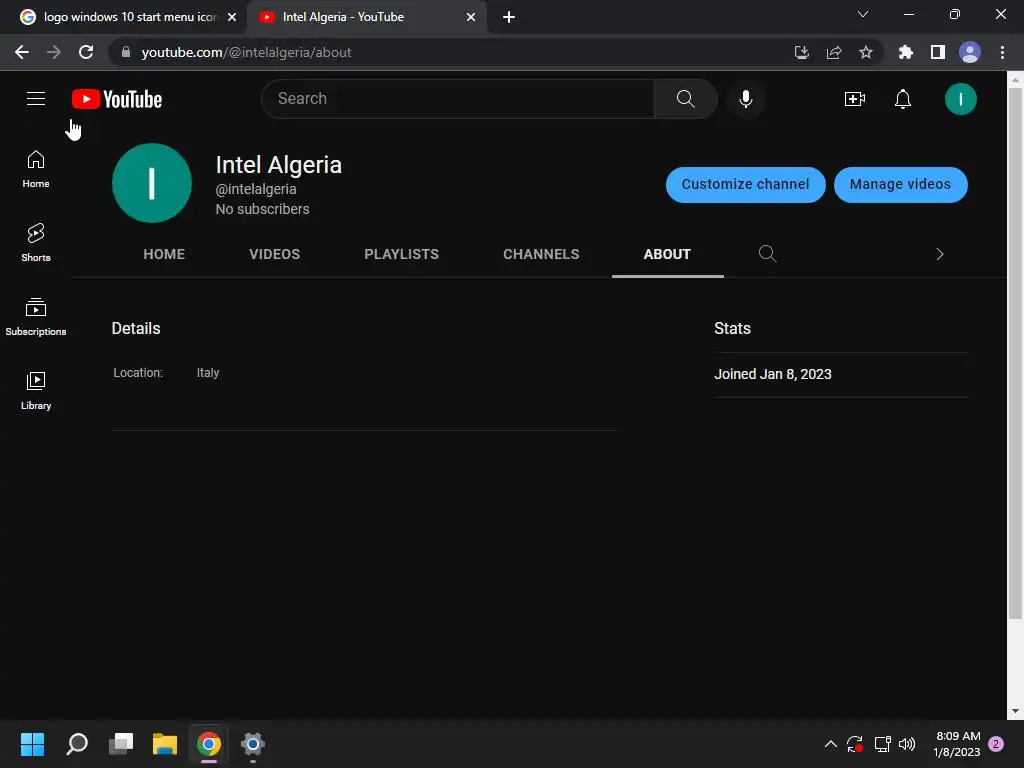This screenshot has height=768, width=1024.
Task: Open the network icon in system tray
Action: pyautogui.click(x=882, y=744)
